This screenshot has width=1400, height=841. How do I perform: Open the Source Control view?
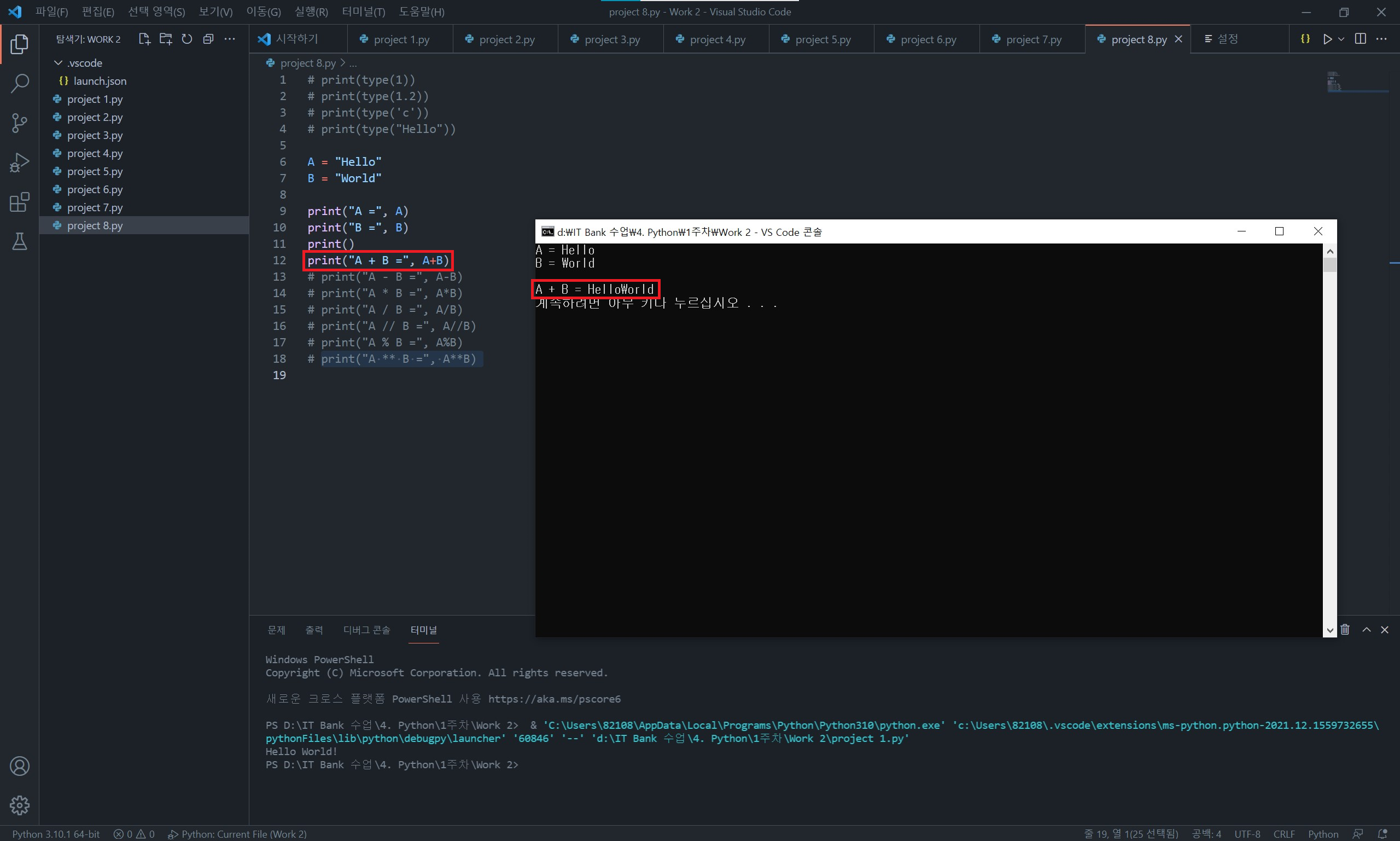point(19,123)
